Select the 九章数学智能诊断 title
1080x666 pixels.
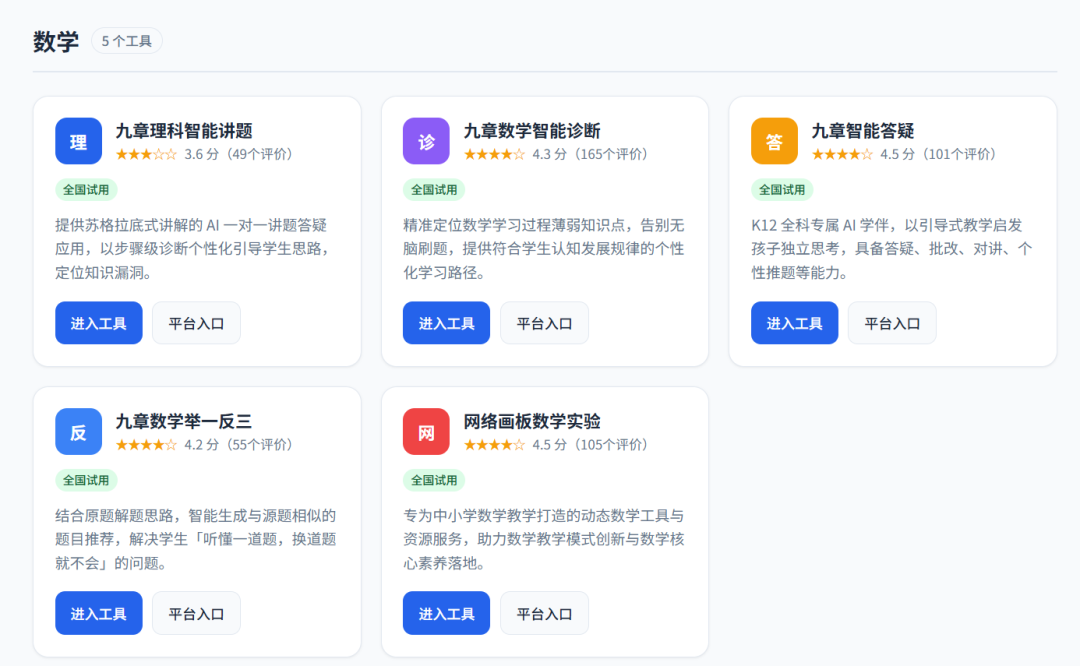tap(532, 131)
